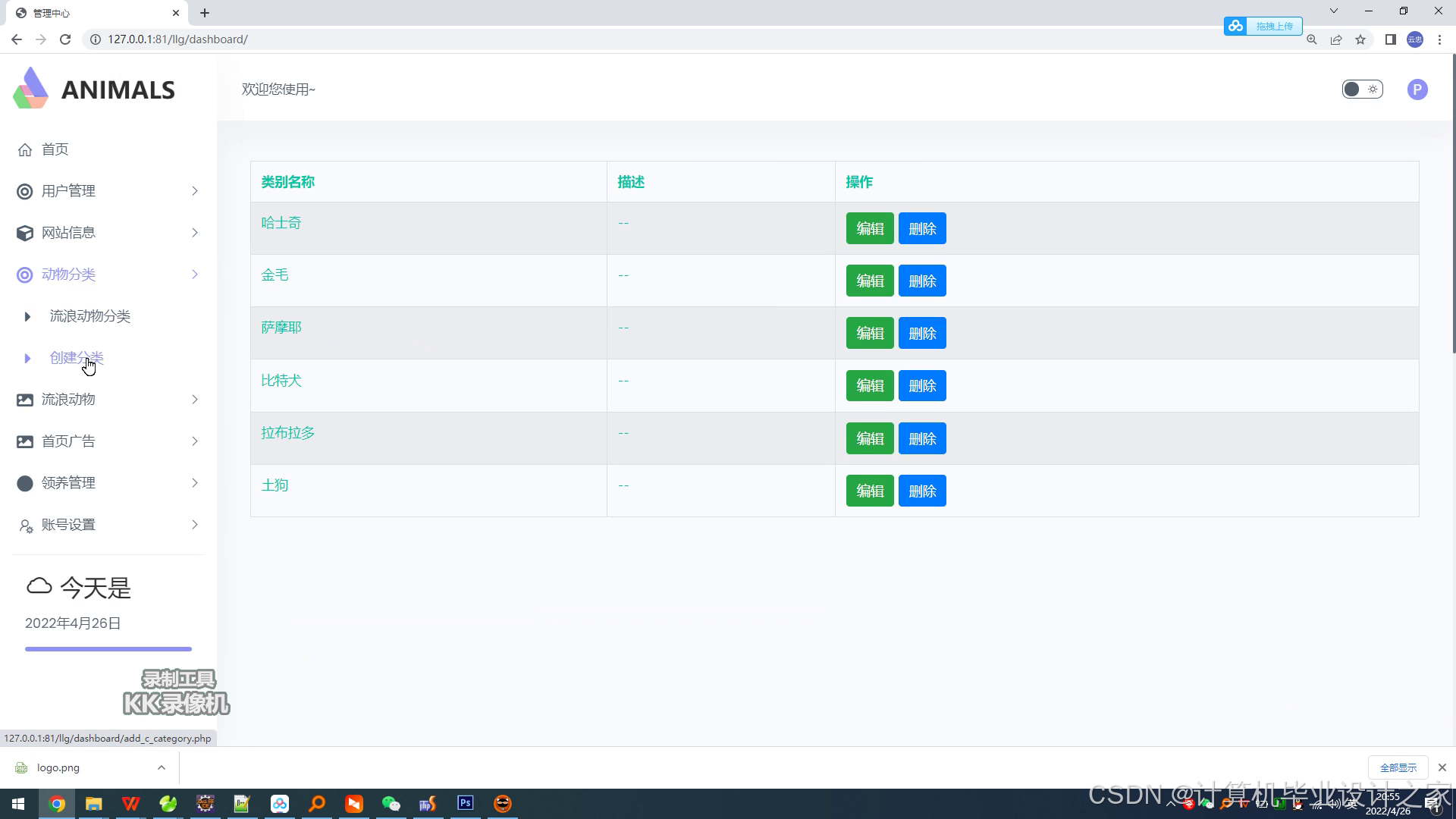Click the browser address bar URL

(x=177, y=39)
